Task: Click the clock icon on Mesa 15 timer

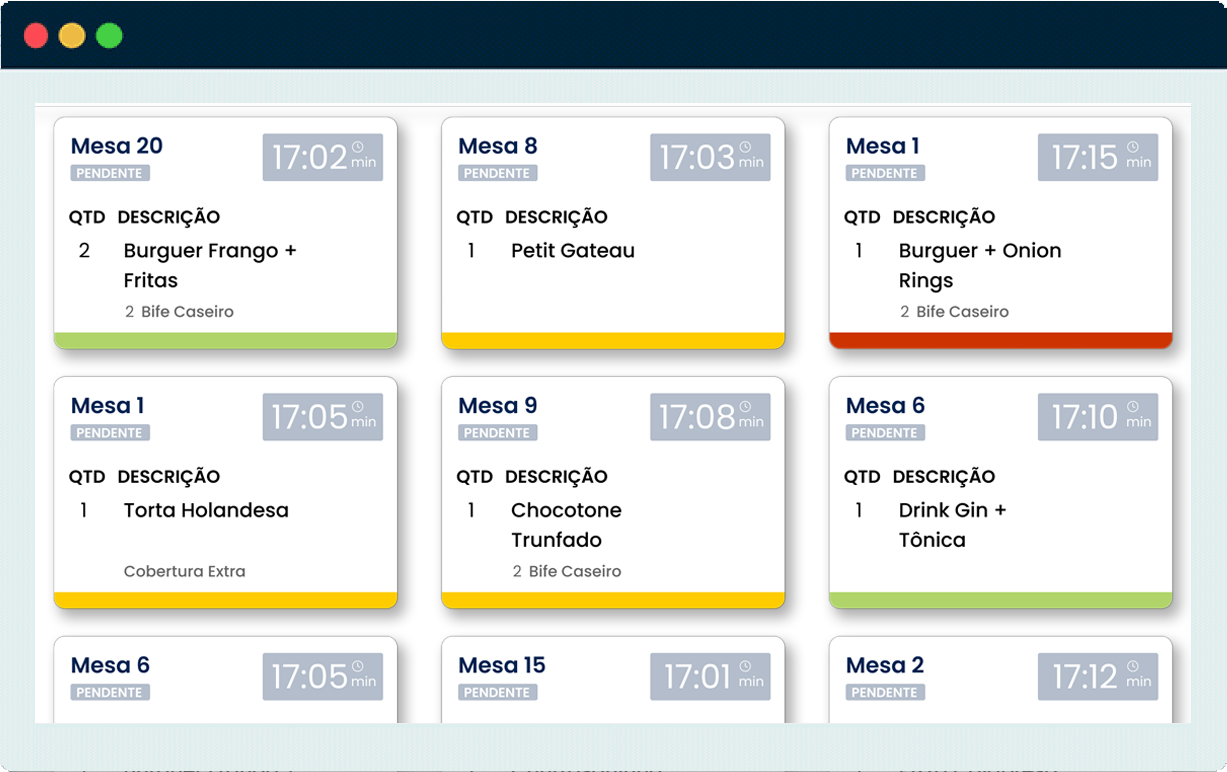Action: pyautogui.click(x=746, y=667)
